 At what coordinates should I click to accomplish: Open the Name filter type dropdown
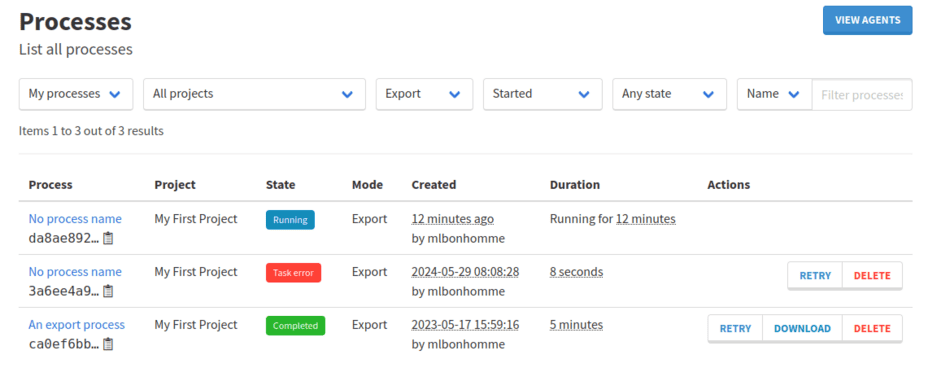(774, 94)
